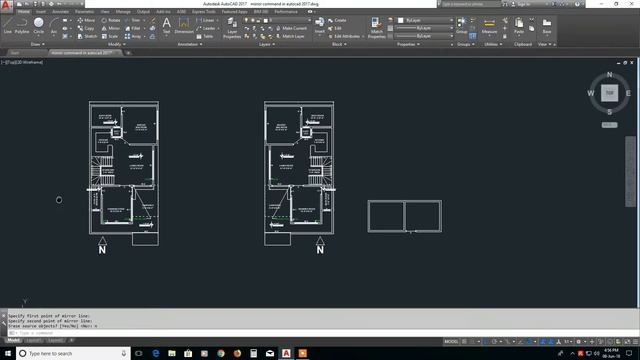This screenshot has width=640, height=360.
Task: Expand the Annotation panel
Action: coord(190,44)
